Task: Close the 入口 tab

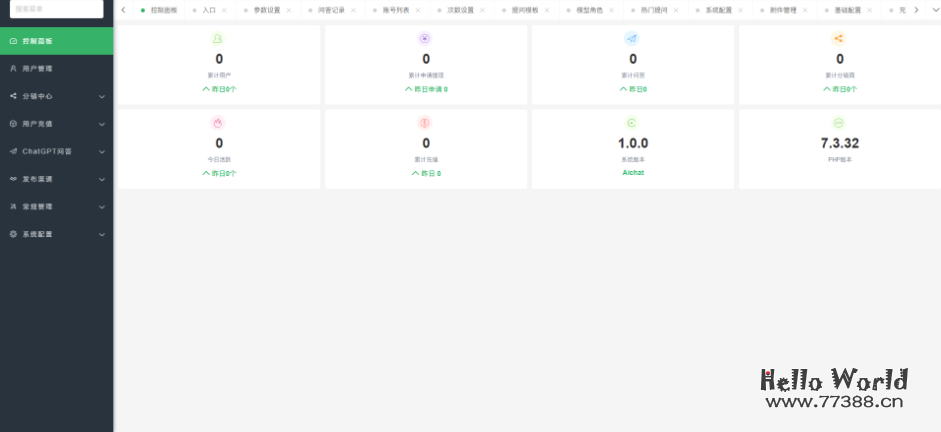Action: tap(224, 10)
